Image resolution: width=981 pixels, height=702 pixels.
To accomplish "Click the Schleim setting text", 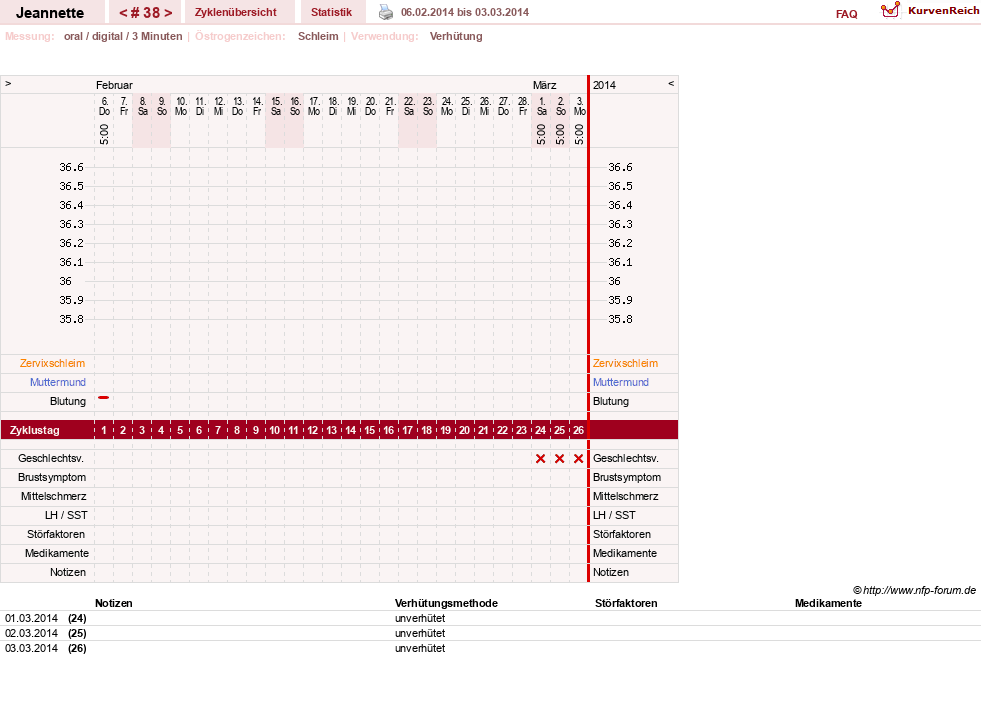I will [318, 36].
